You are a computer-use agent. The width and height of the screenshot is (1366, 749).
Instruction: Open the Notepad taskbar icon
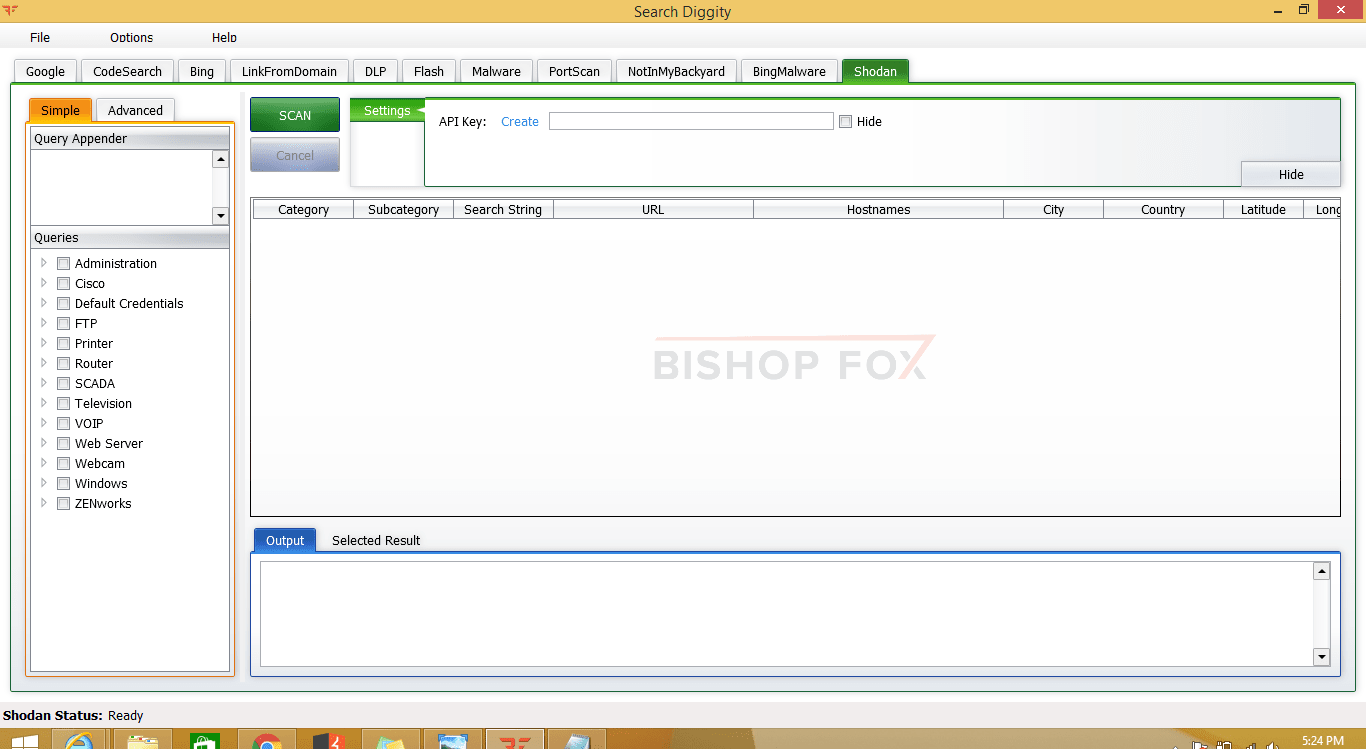577,741
